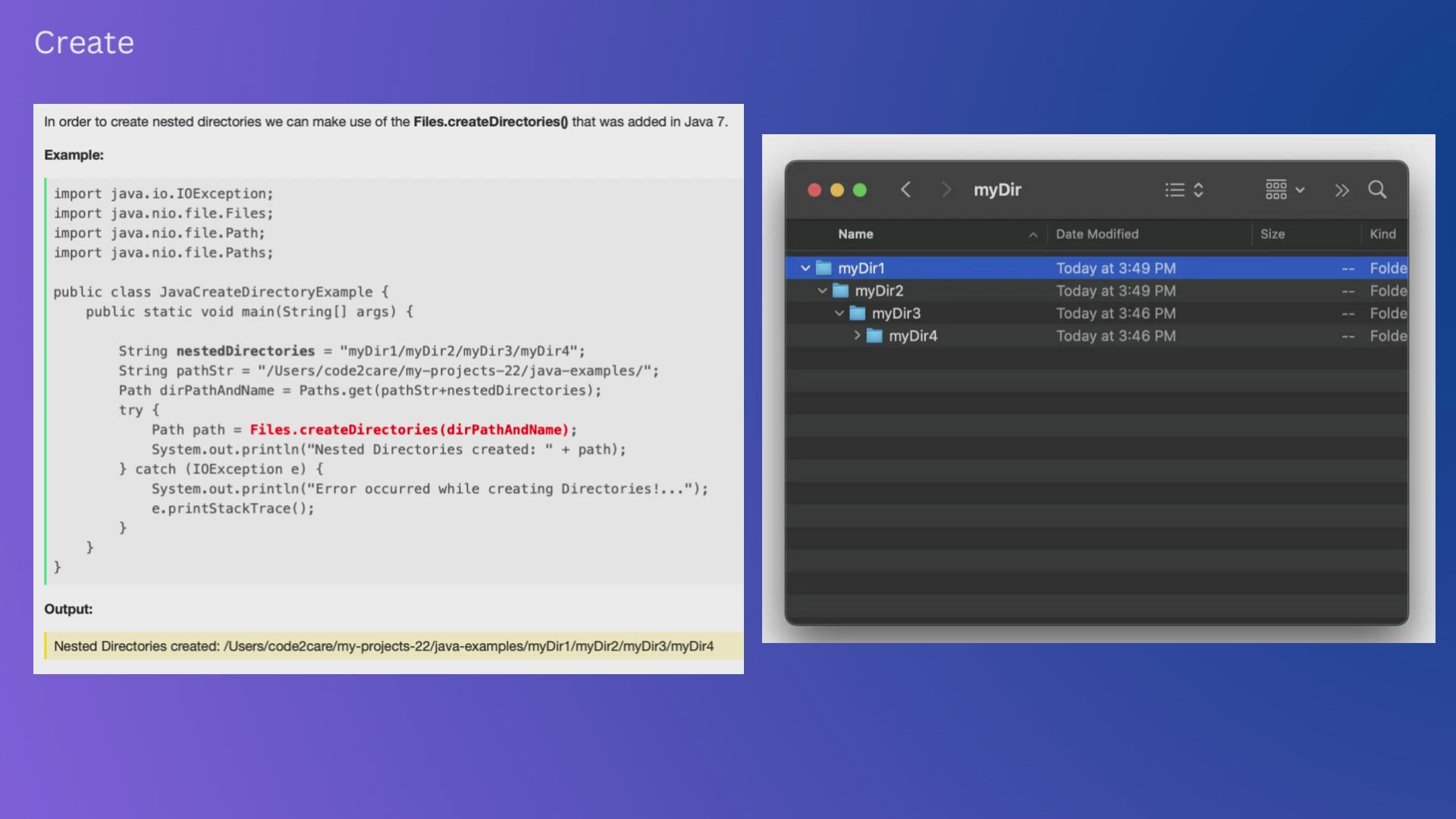The height and width of the screenshot is (819, 1456).
Task: Open the list view switcher in Finder
Action: (x=1184, y=190)
